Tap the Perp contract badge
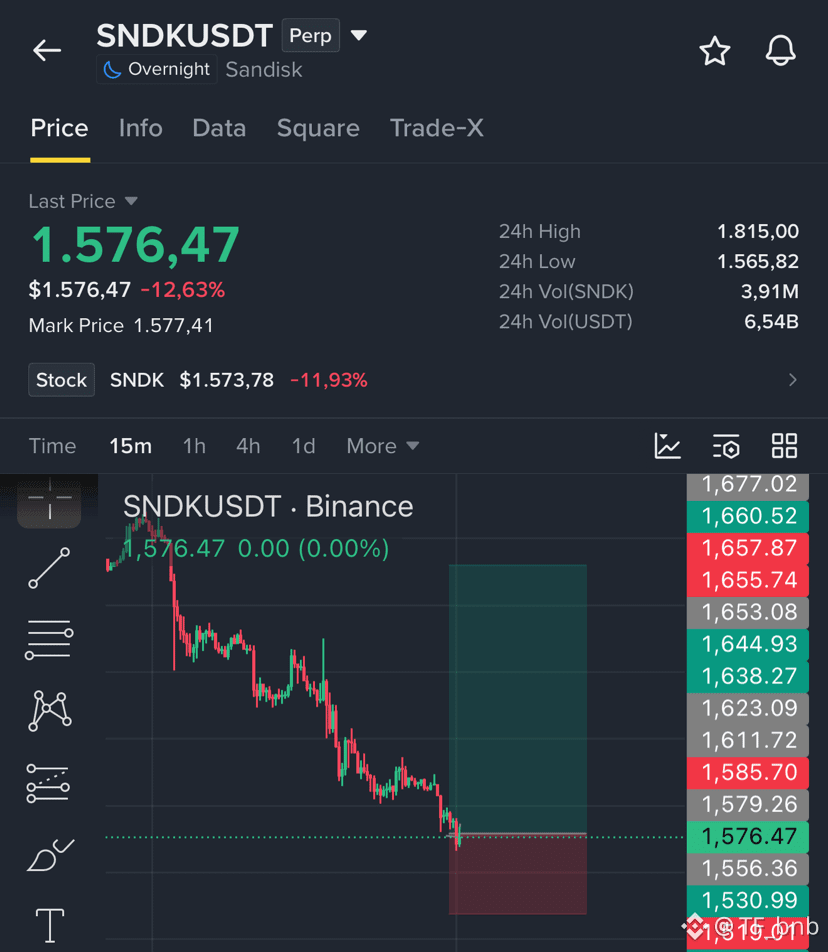This screenshot has height=952, width=828. pos(310,36)
